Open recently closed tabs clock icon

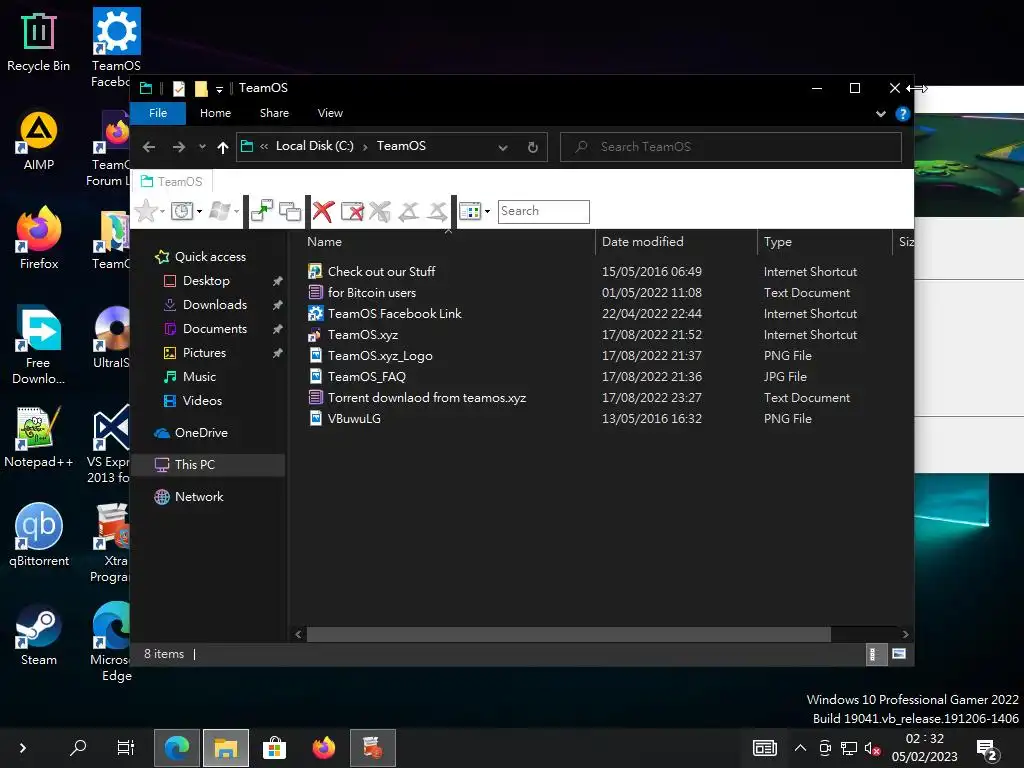(182, 211)
